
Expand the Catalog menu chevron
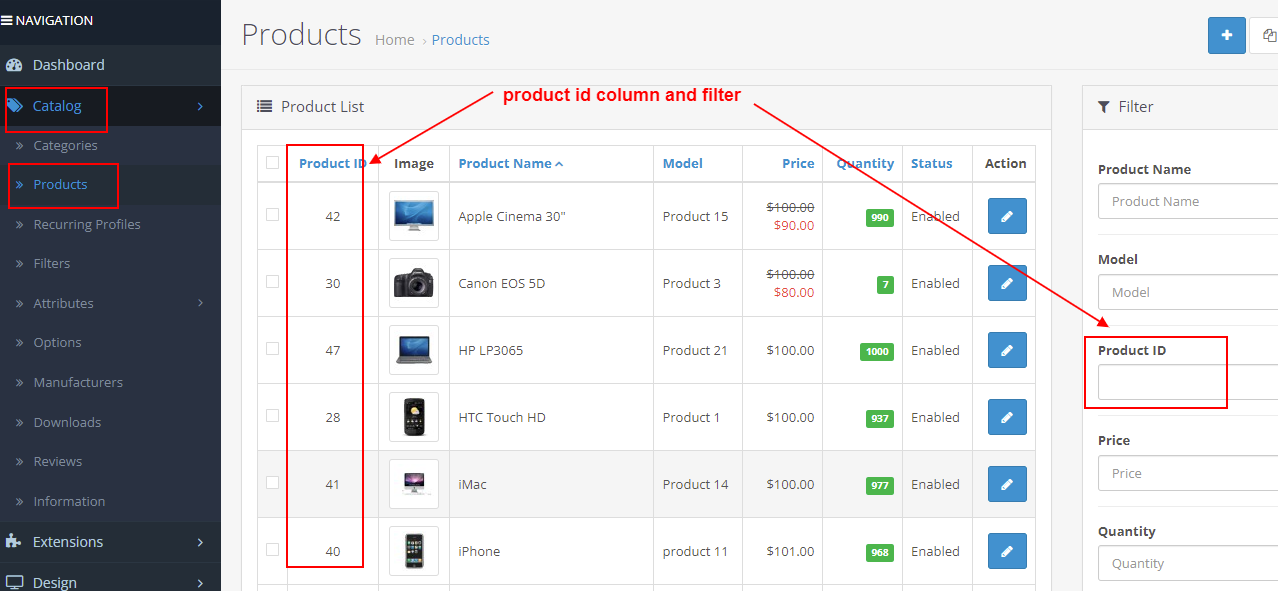click(200, 106)
